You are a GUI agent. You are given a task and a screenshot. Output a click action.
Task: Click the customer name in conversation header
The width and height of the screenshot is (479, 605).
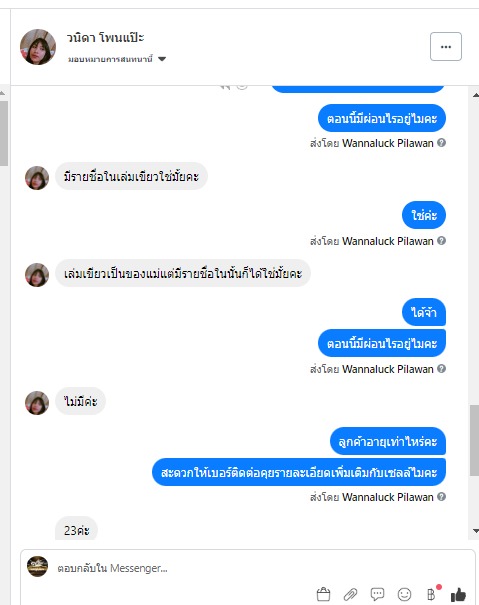pos(105,38)
